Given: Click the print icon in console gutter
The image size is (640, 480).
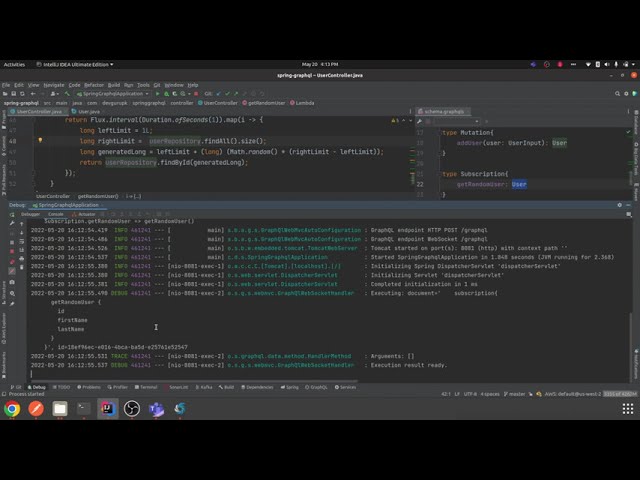Looking at the screenshot, I should coord(22,259).
